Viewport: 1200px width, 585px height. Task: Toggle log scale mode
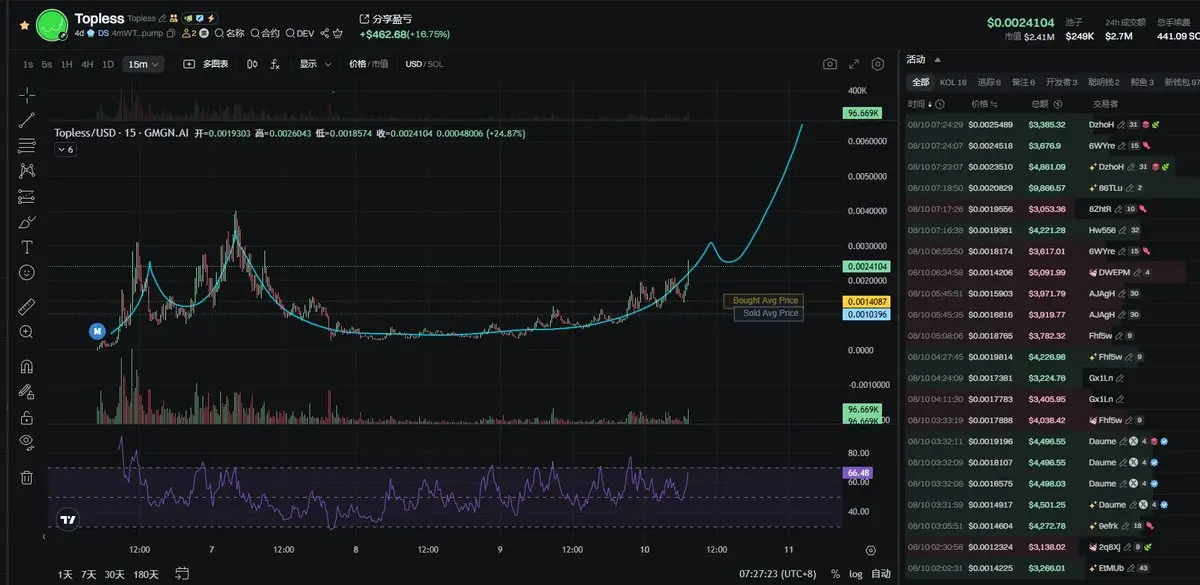[x=855, y=574]
